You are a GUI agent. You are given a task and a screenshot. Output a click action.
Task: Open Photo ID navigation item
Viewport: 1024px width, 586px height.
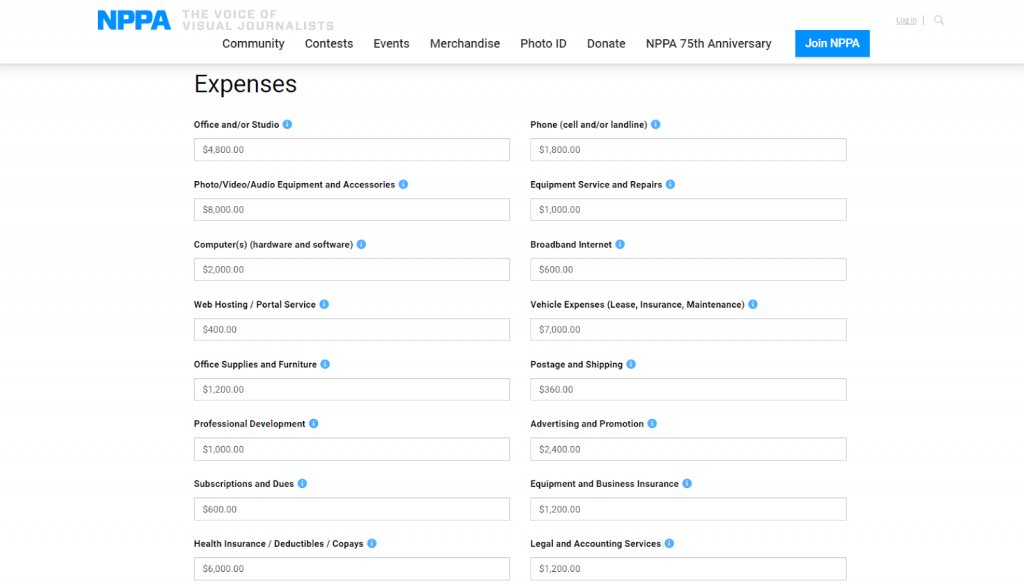pyautogui.click(x=543, y=44)
